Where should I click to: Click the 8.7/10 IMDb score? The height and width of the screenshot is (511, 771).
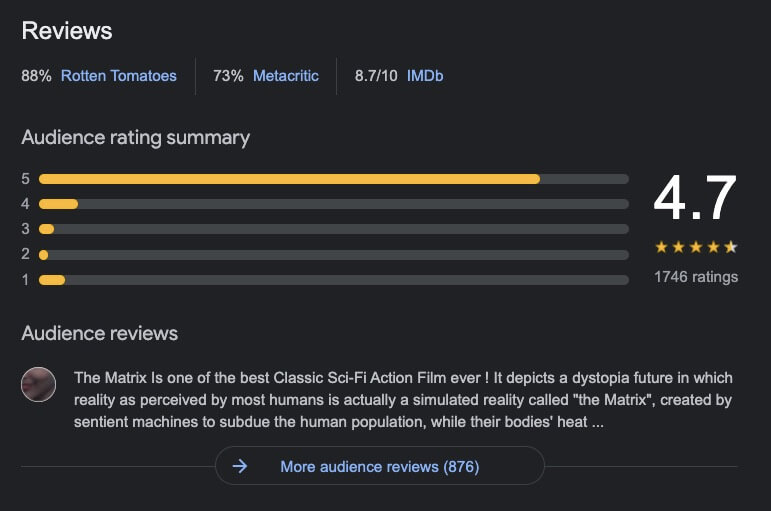pos(376,76)
